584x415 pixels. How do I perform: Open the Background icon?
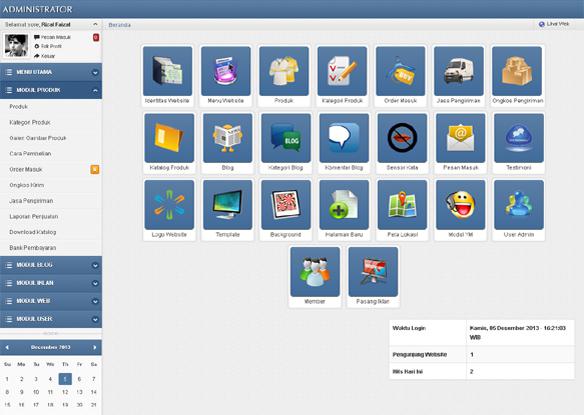286,205
